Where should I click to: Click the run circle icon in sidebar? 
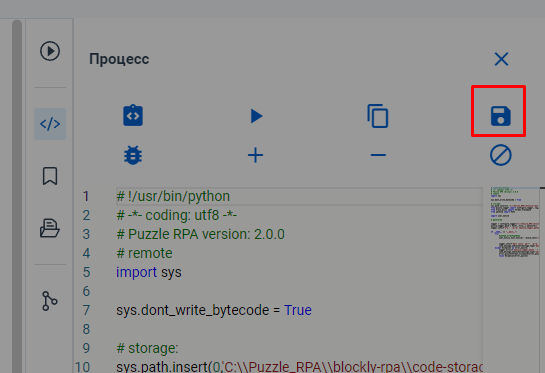click(x=50, y=51)
